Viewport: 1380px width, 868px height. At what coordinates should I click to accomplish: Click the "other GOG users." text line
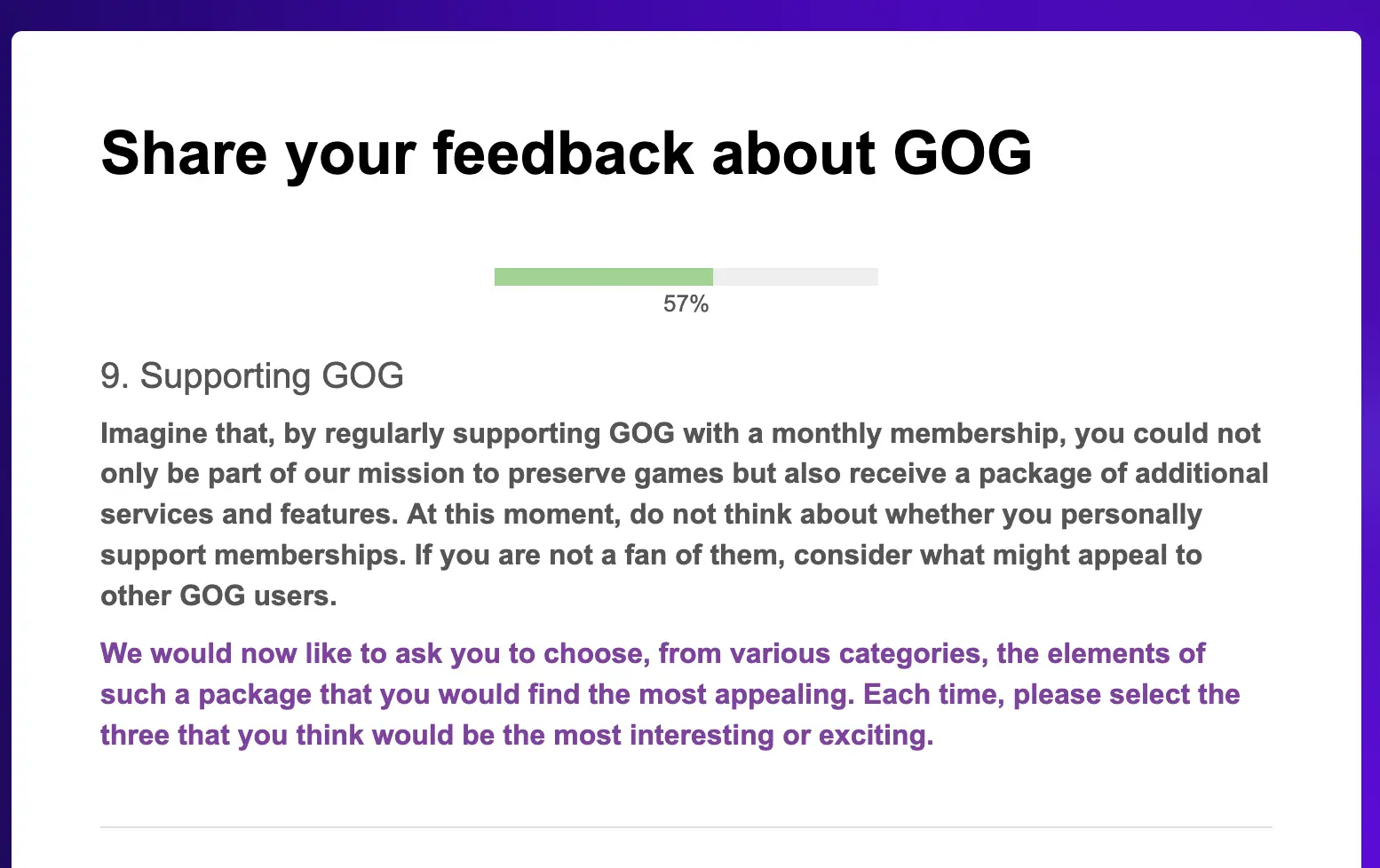click(218, 596)
